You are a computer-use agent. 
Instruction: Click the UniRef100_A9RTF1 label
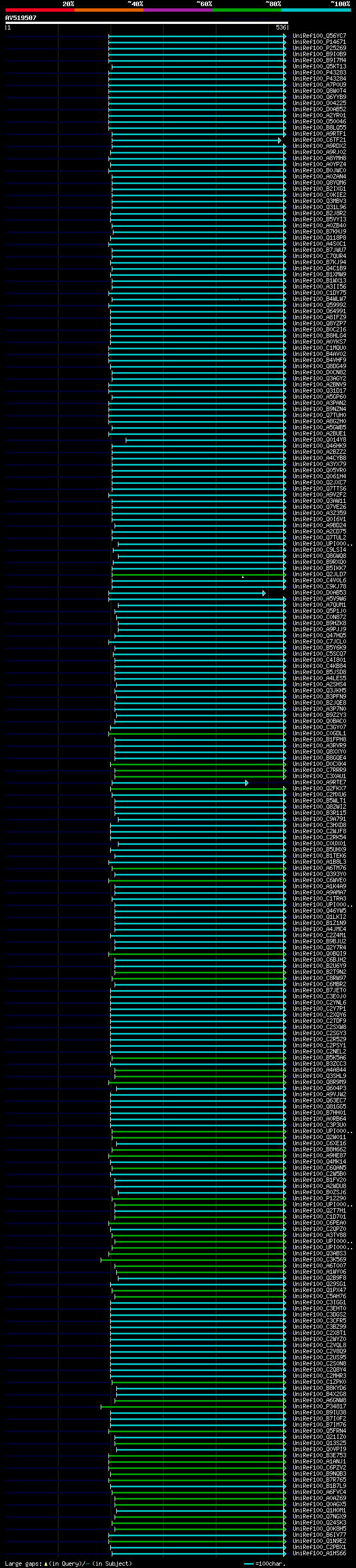point(319,134)
